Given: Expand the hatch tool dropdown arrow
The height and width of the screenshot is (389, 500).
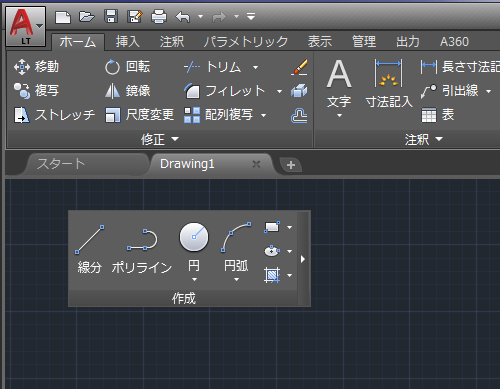Looking at the screenshot, I should (x=289, y=275).
